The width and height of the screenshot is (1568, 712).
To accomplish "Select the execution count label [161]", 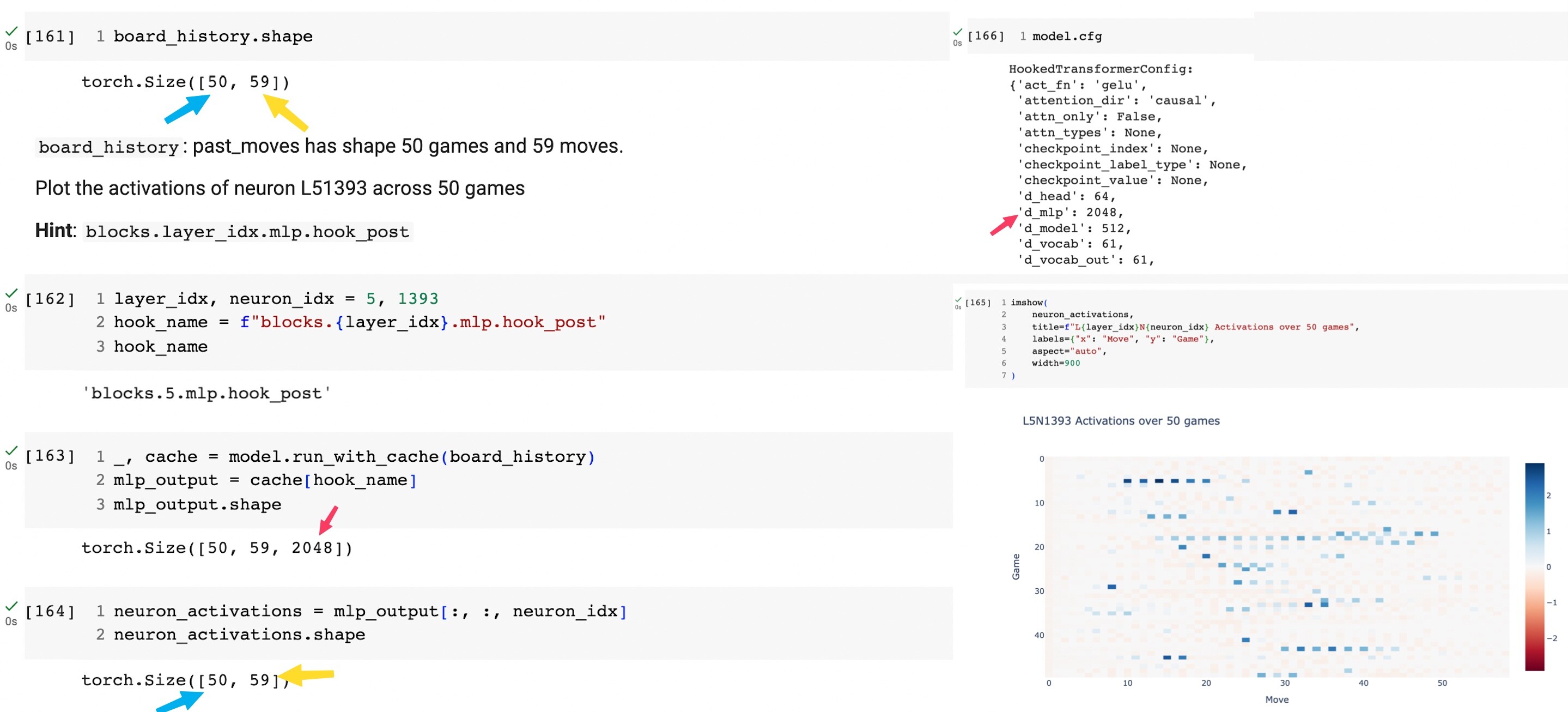I will [50, 37].
